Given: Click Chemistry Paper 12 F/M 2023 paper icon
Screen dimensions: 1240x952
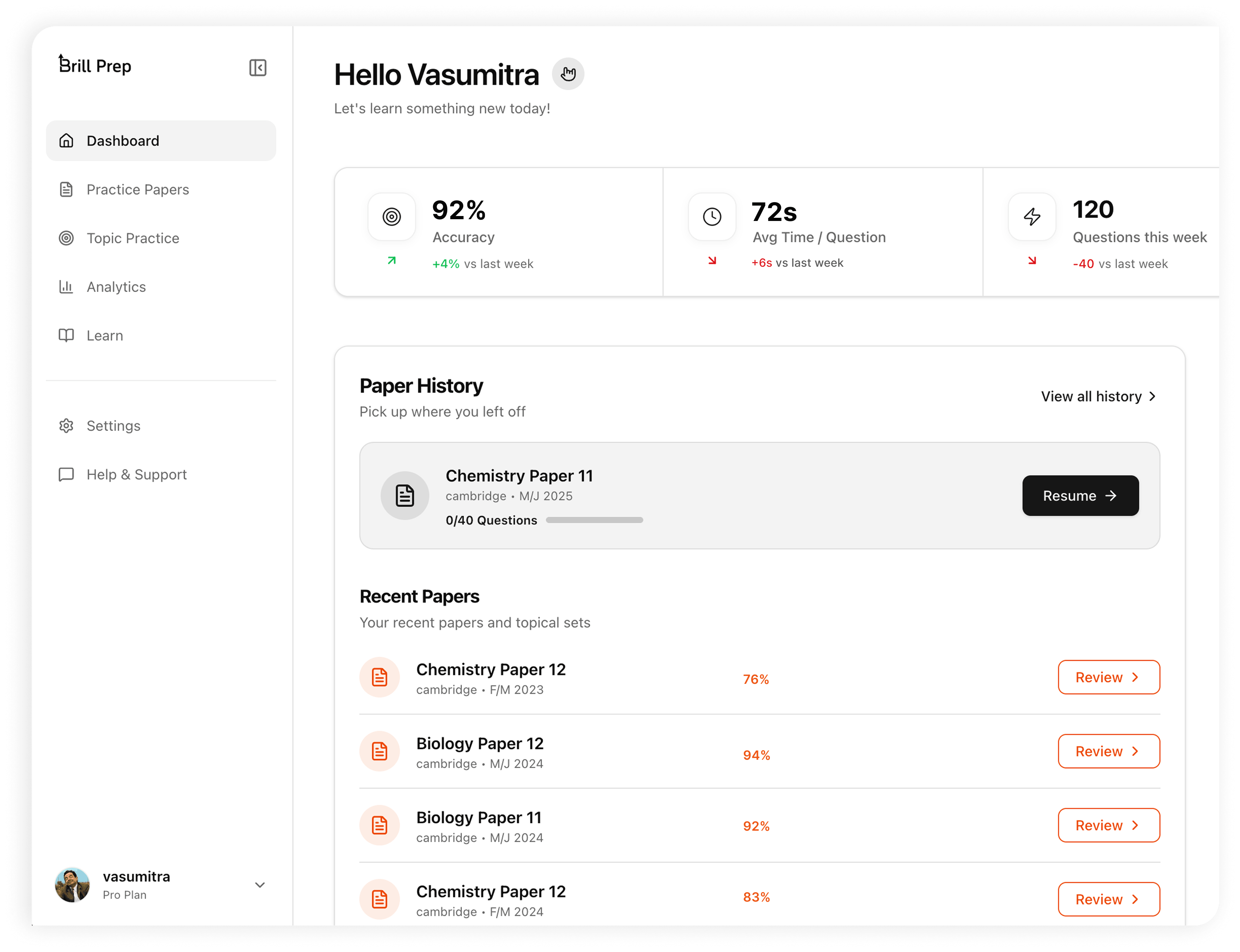Looking at the screenshot, I should pos(380,677).
